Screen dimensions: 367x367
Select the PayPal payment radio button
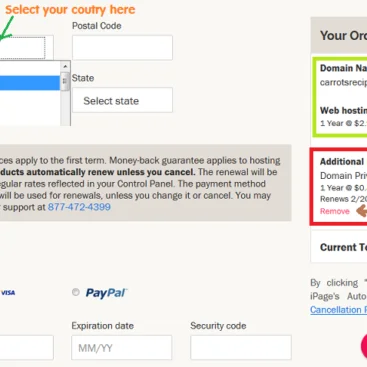click(x=76, y=292)
